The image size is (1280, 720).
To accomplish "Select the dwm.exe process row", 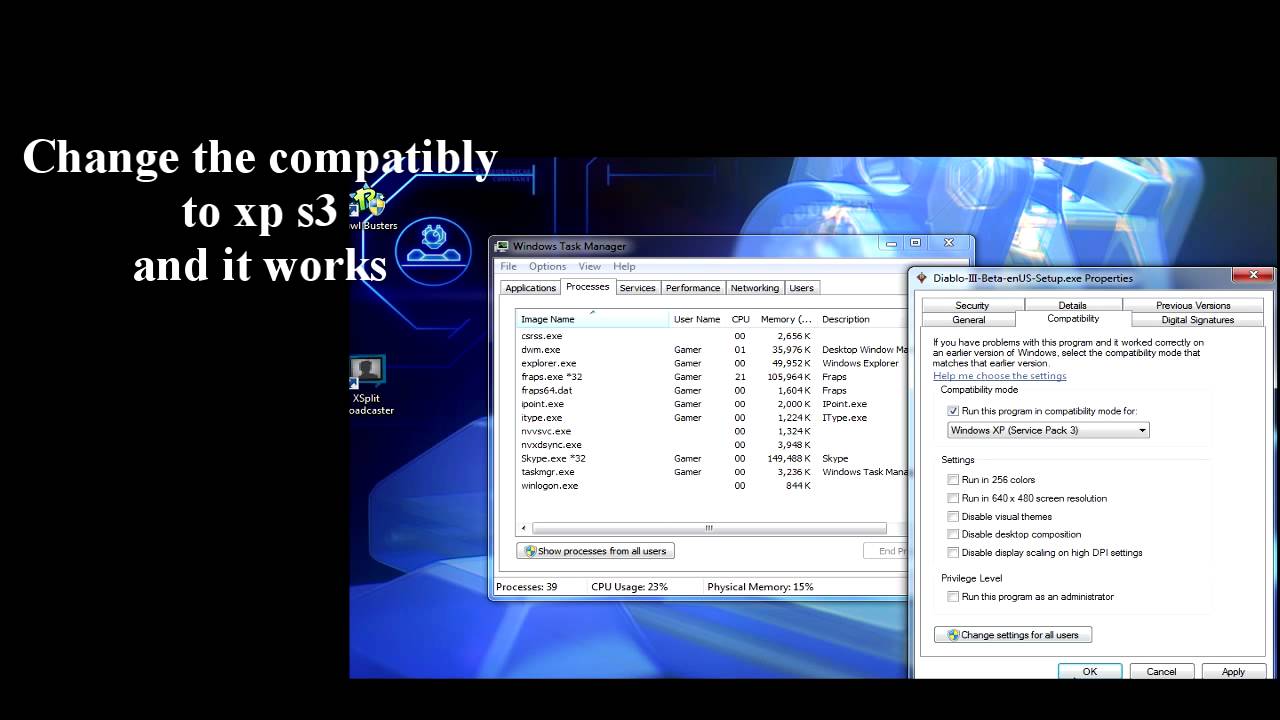I will click(712, 350).
